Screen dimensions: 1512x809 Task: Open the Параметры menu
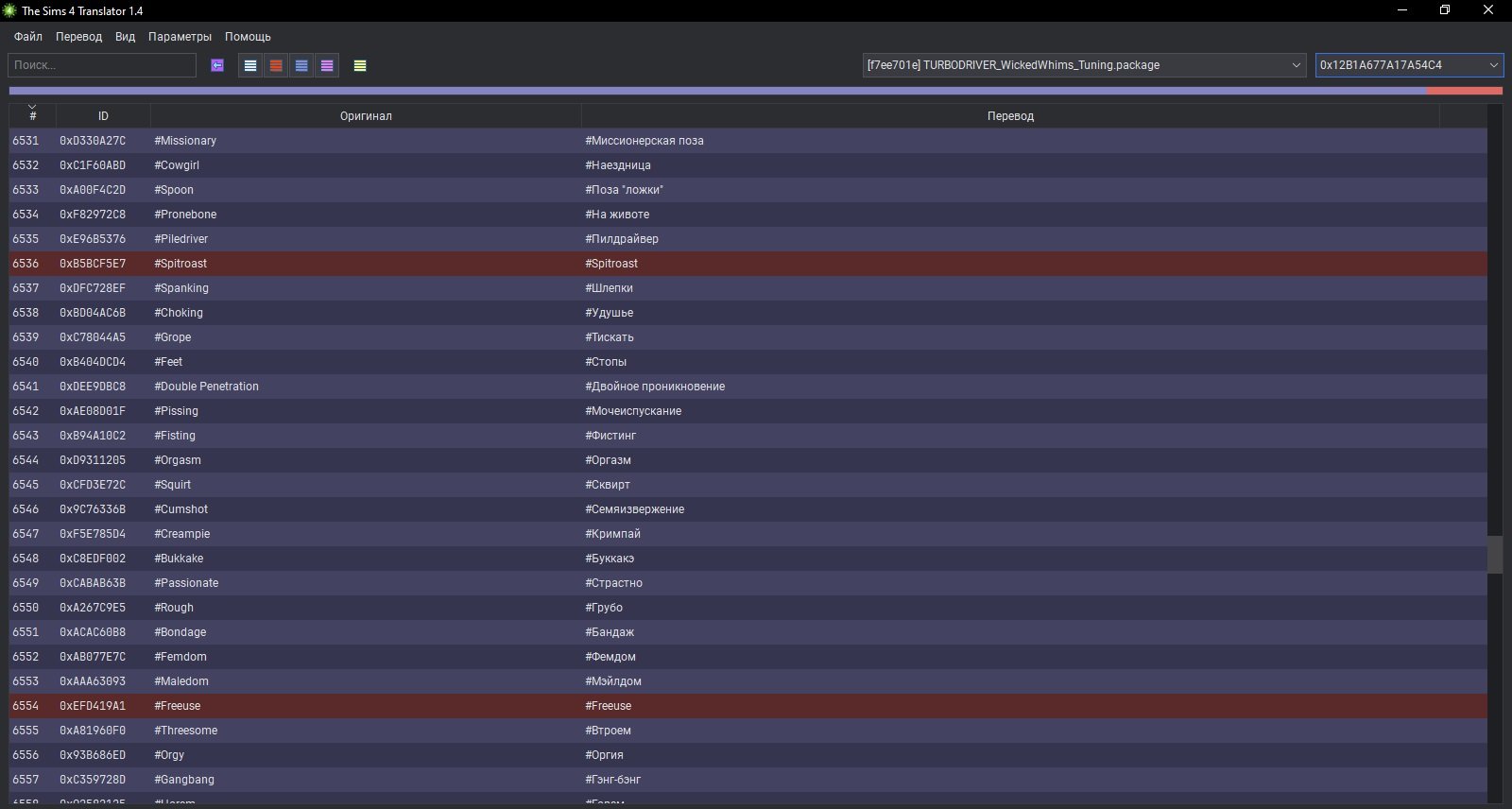pyautogui.click(x=180, y=37)
